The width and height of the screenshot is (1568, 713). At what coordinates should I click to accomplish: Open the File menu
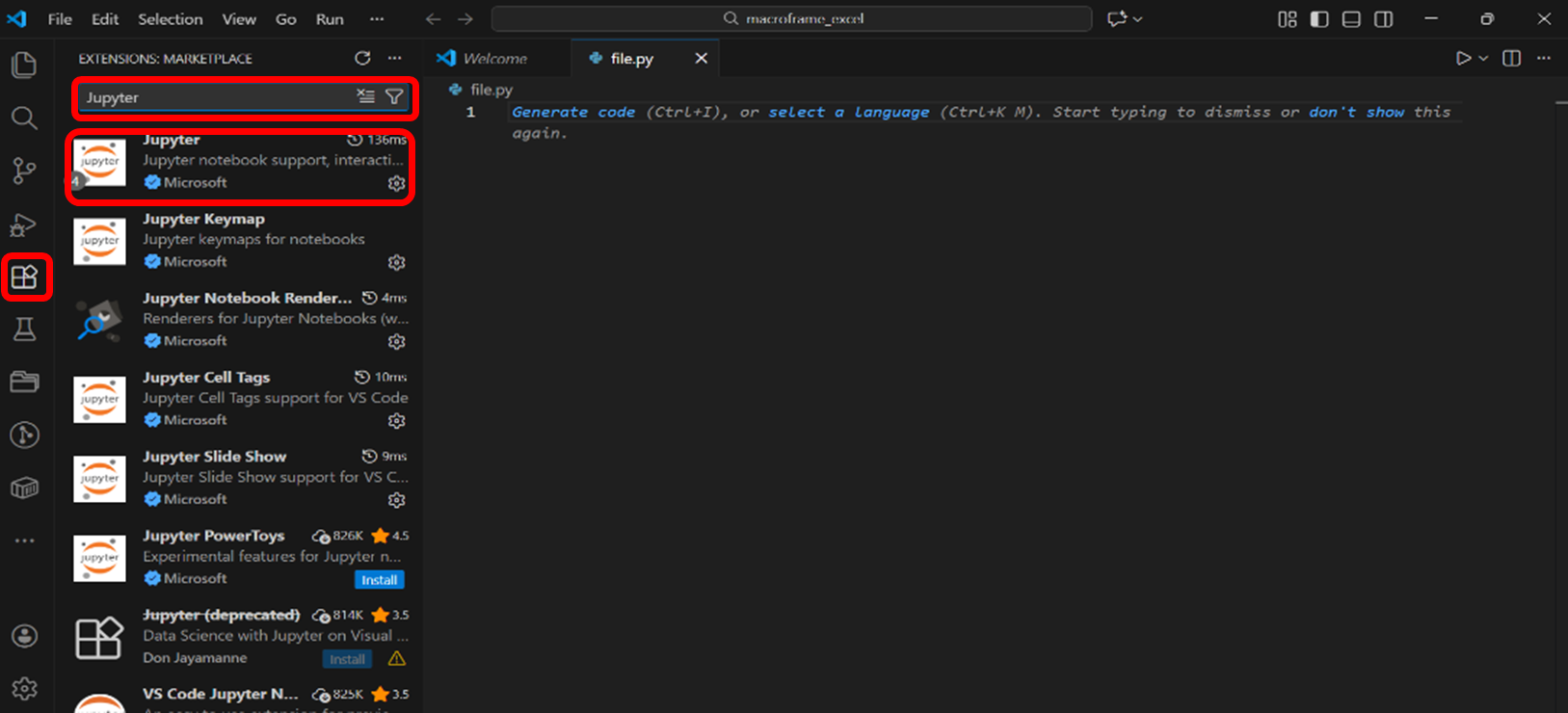(x=60, y=18)
